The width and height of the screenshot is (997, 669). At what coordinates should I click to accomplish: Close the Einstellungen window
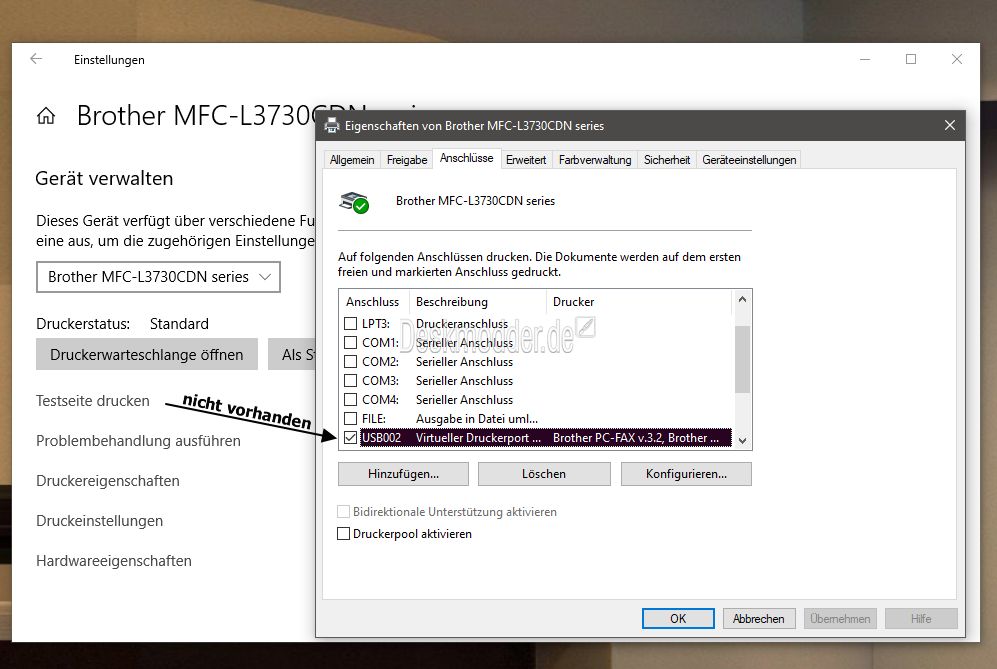[x=956, y=59]
